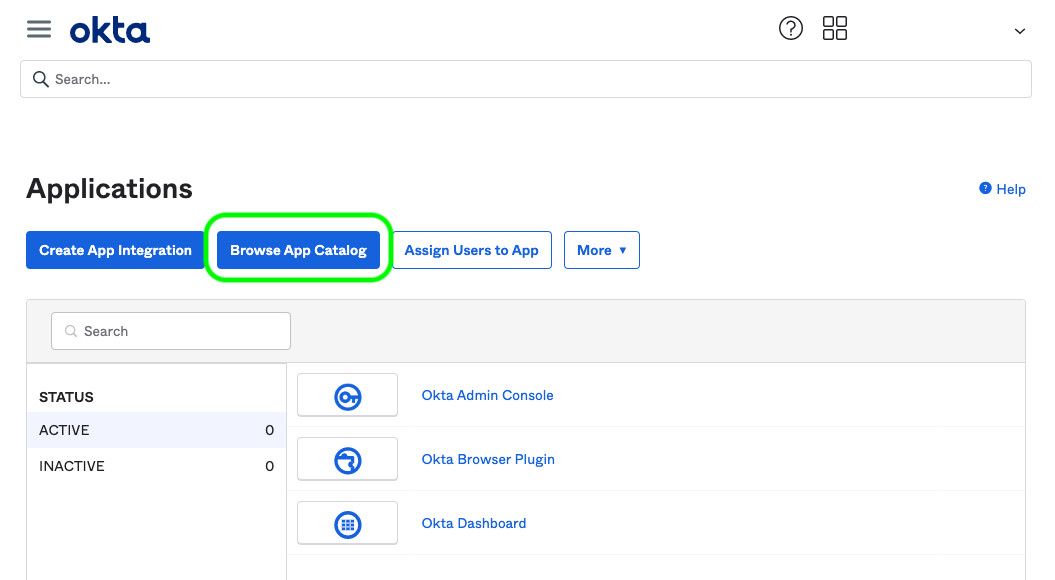Click the Okta Admin Console key icon
This screenshot has height=580, width=1055.
(x=347, y=396)
